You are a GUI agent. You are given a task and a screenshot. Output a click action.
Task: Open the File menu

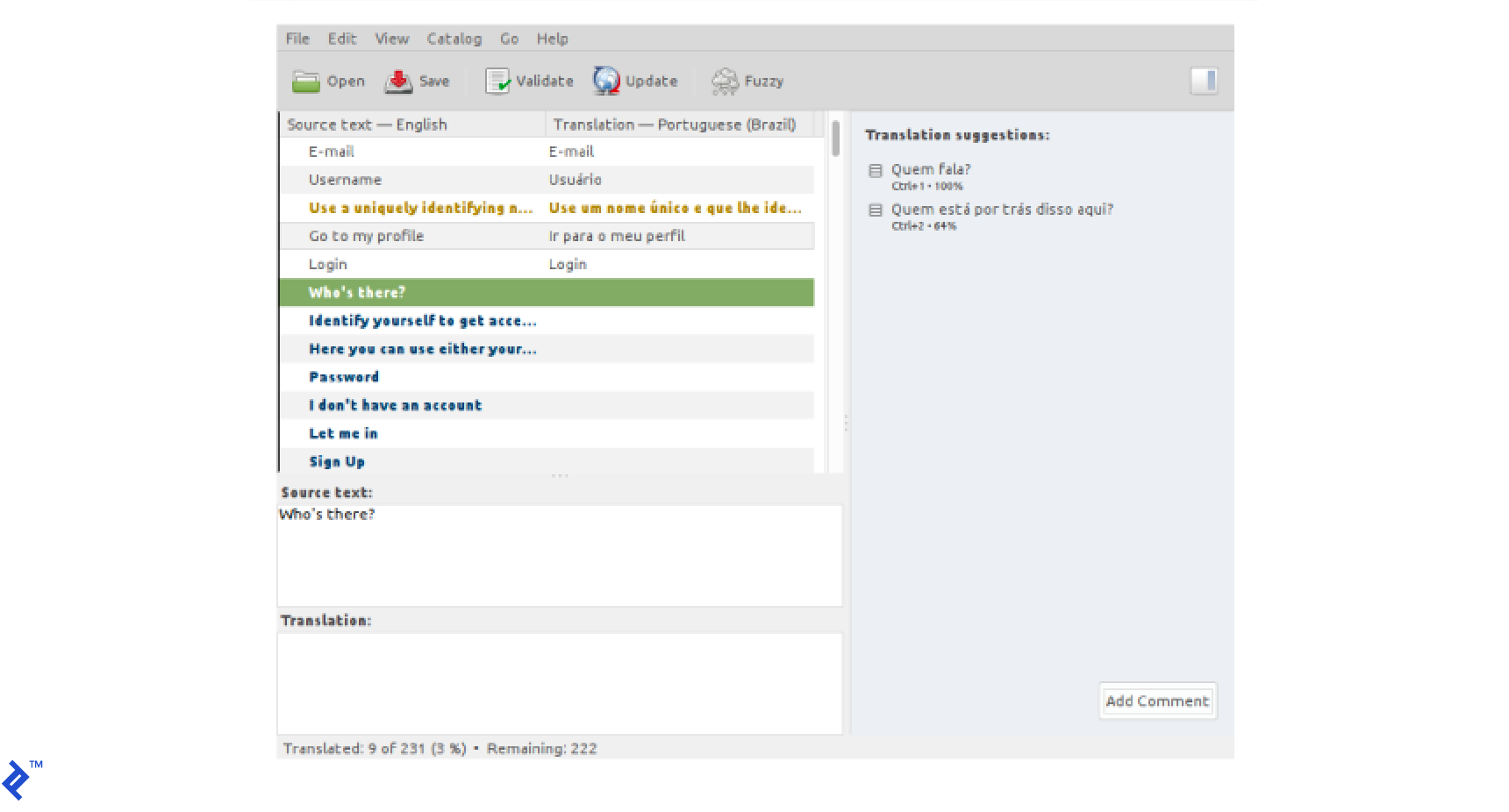[x=297, y=38]
